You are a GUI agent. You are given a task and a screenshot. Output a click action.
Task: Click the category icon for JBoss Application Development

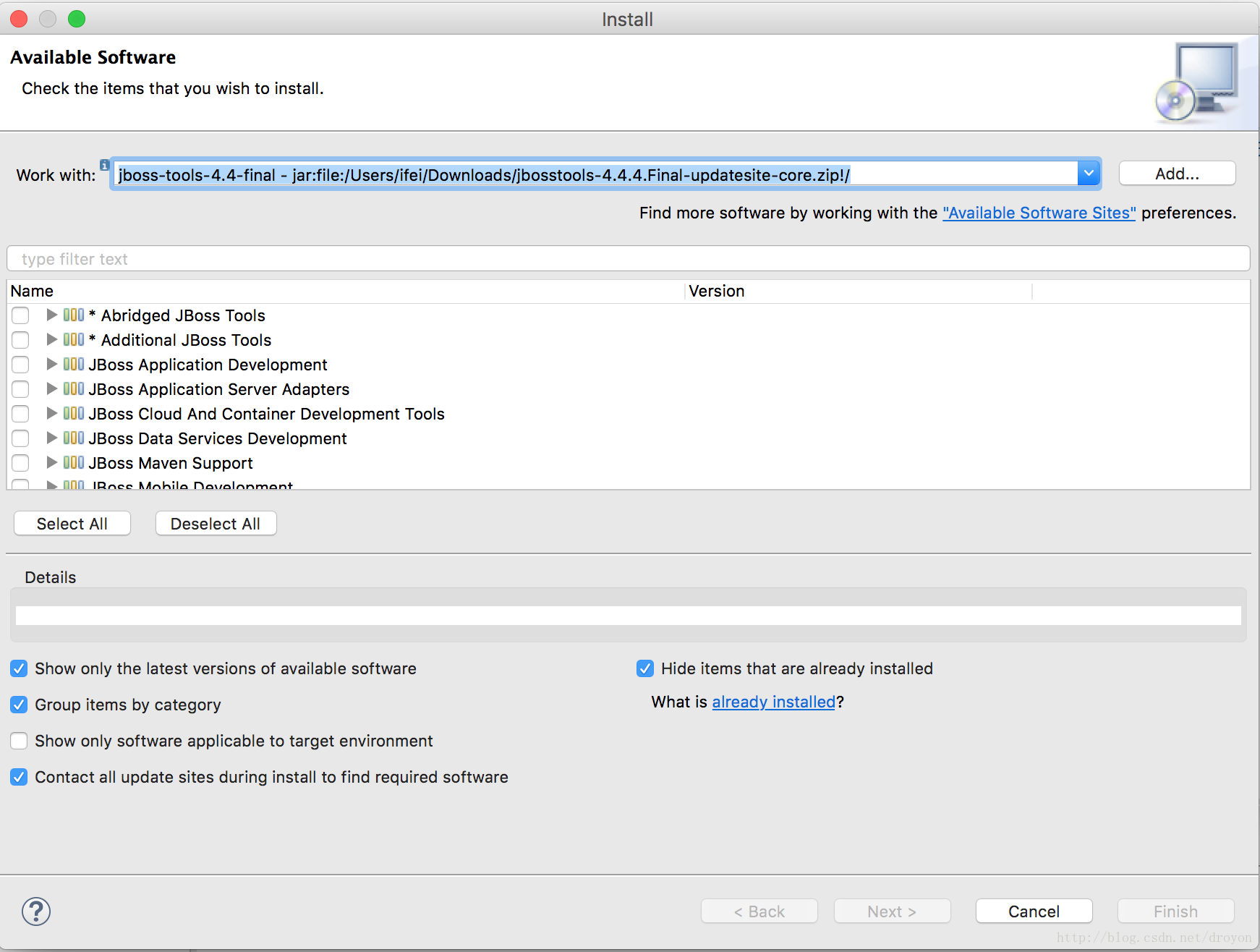click(x=74, y=364)
